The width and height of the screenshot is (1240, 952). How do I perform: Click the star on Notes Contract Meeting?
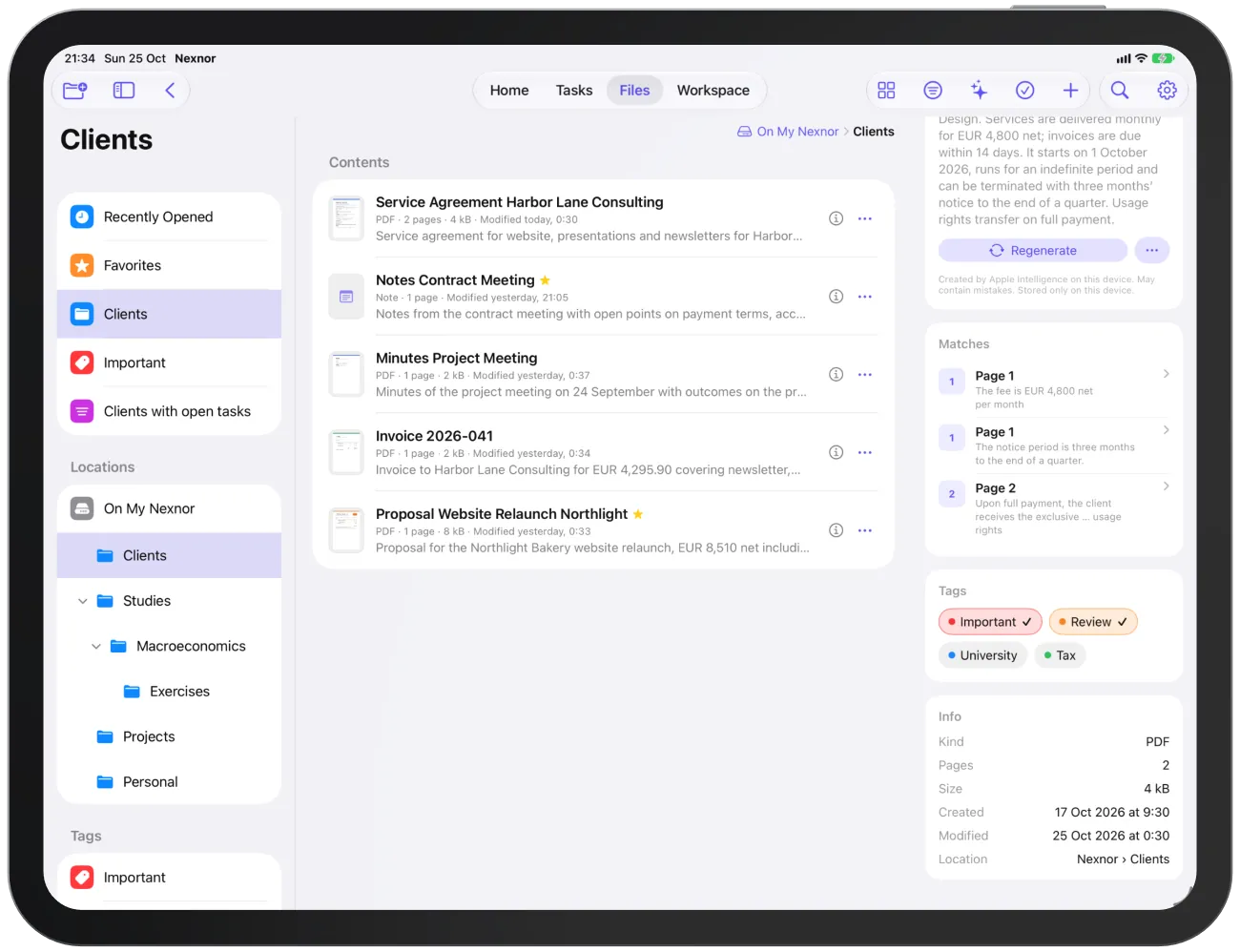click(x=545, y=280)
